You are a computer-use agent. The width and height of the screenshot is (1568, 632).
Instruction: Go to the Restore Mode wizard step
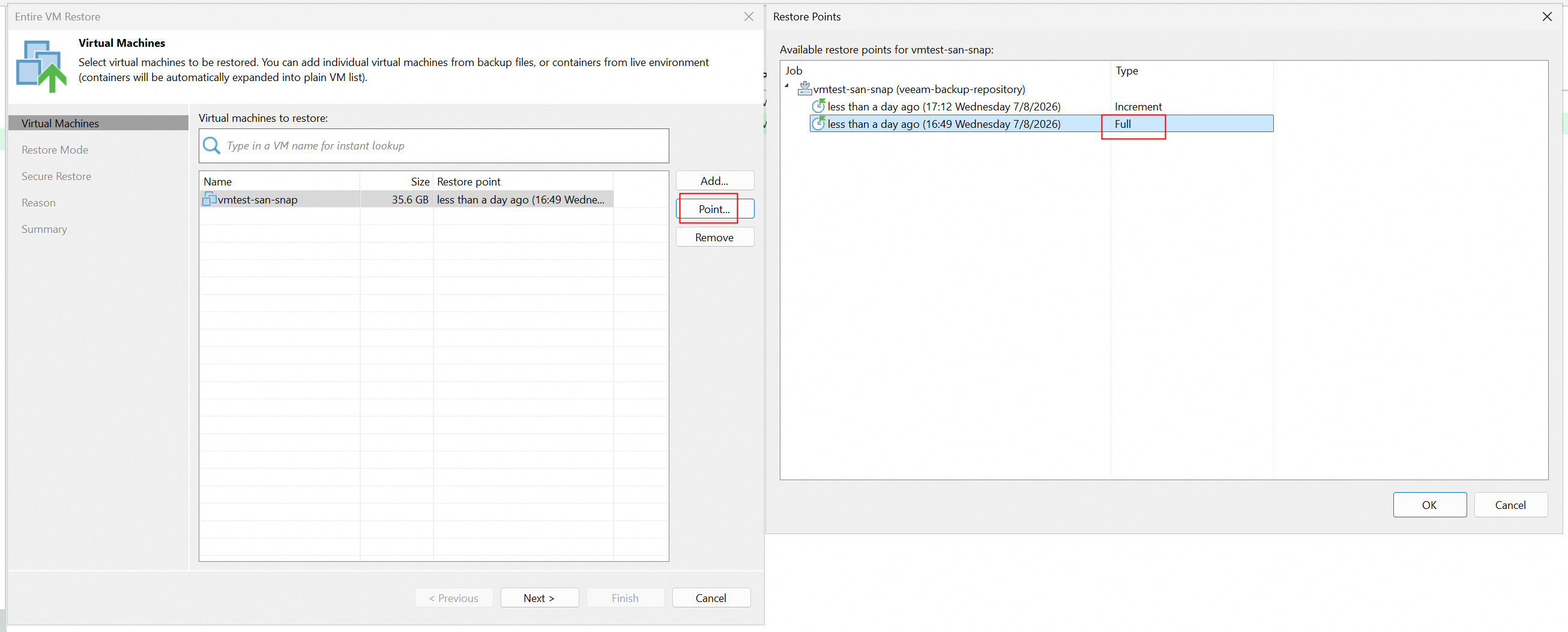coord(55,150)
